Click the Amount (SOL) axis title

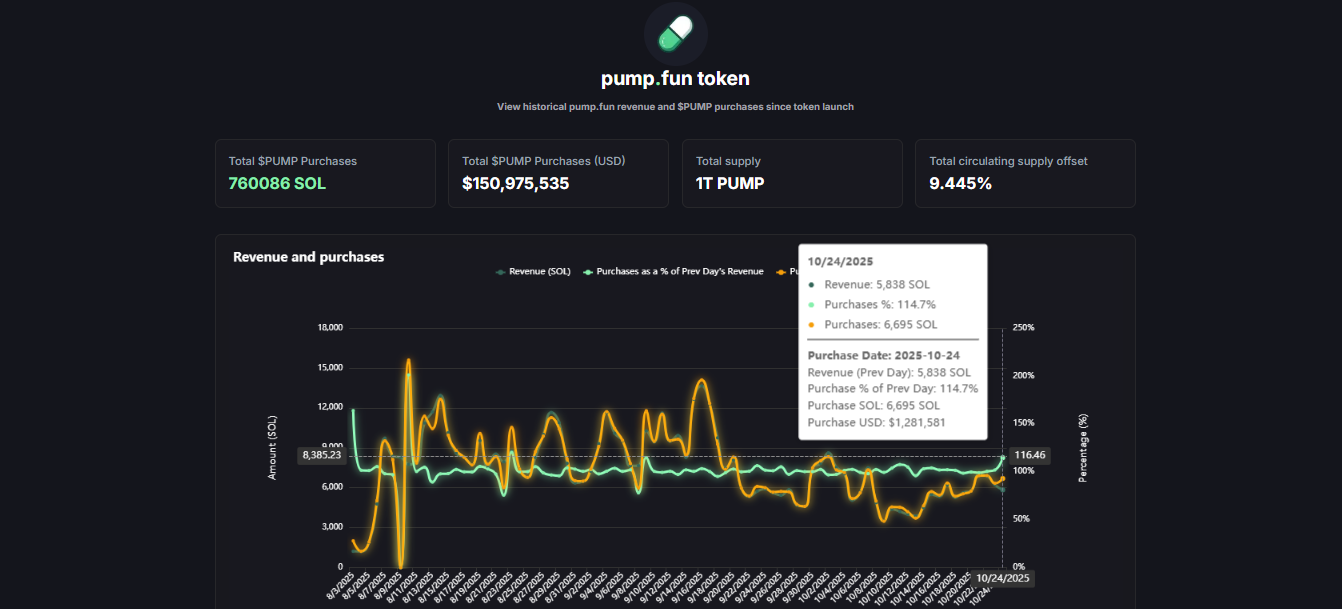(x=272, y=447)
